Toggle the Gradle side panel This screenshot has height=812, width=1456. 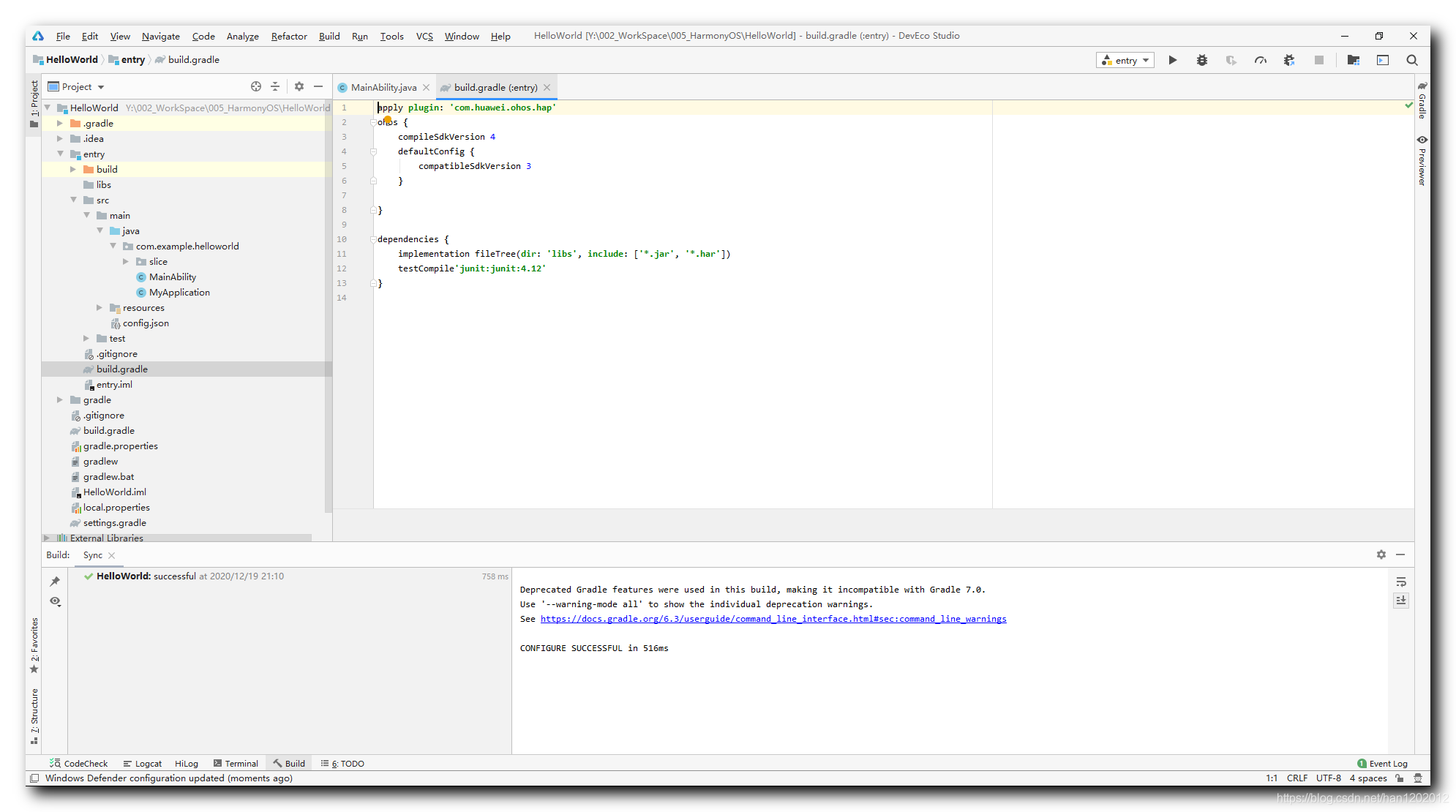pos(1422,101)
